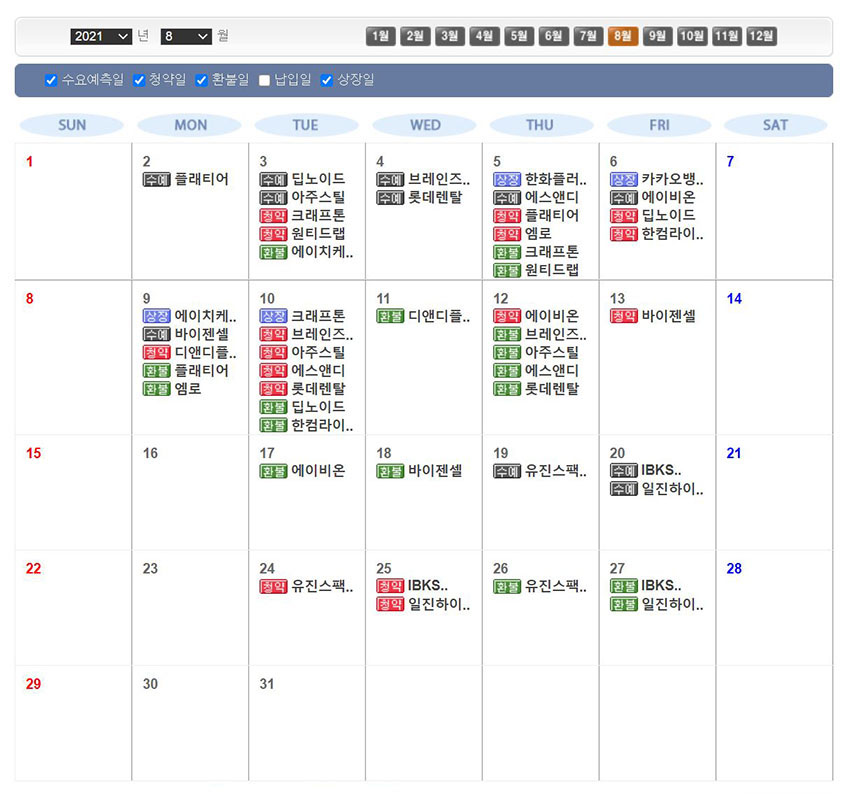This screenshot has width=850, height=798.
Task: Click the 청약 badge for 에이비온 on the 12th
Action: click(507, 316)
